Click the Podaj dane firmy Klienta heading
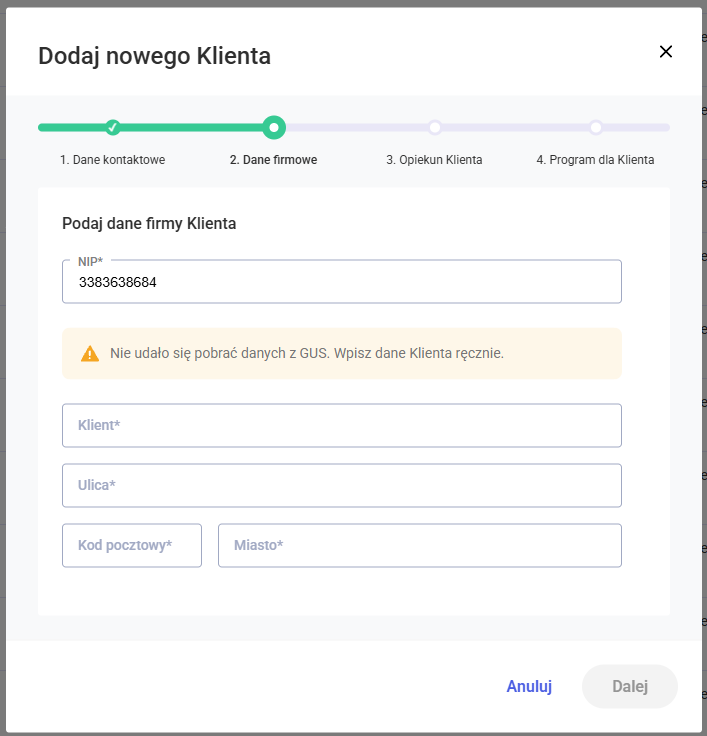The width and height of the screenshot is (707, 736). point(149,223)
